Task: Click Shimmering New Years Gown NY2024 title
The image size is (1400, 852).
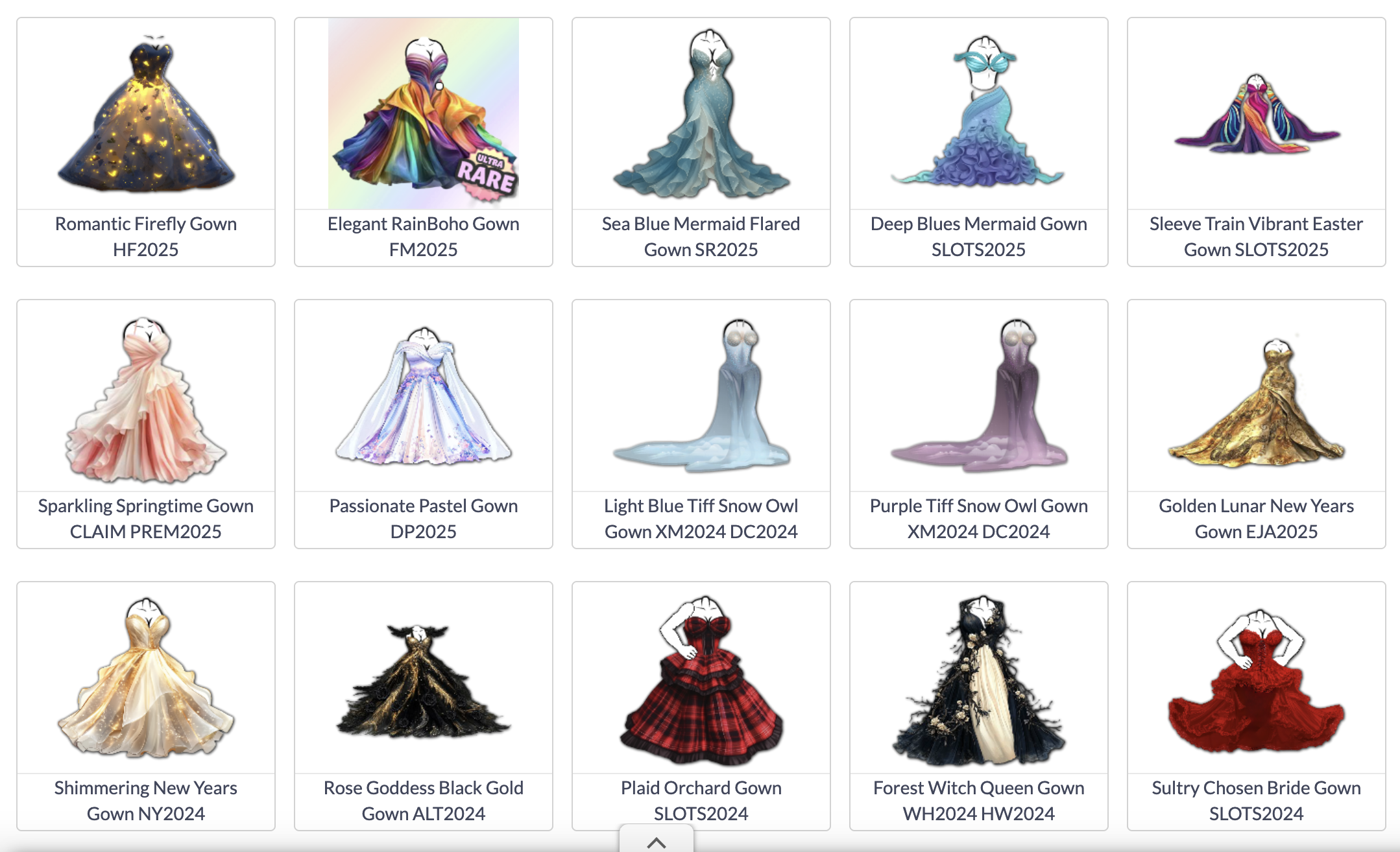Action: pyautogui.click(x=146, y=801)
